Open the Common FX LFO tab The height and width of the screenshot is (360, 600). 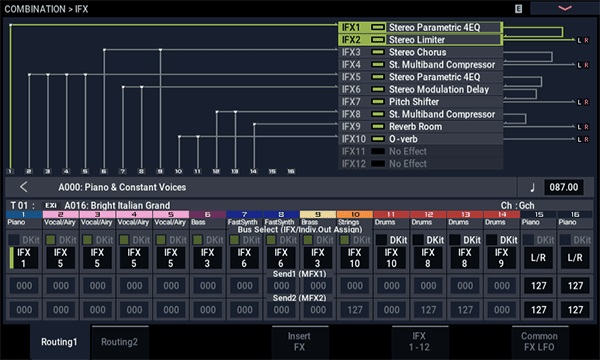540,342
